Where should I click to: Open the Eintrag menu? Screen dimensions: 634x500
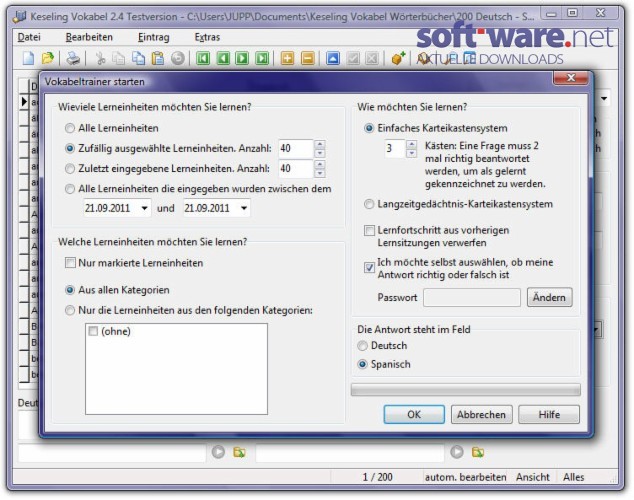coord(153,37)
